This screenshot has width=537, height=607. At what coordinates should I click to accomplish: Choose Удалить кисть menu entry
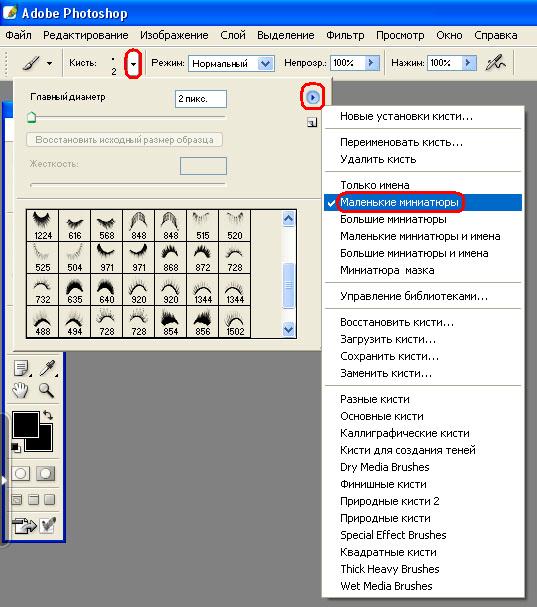[x=423, y=159]
